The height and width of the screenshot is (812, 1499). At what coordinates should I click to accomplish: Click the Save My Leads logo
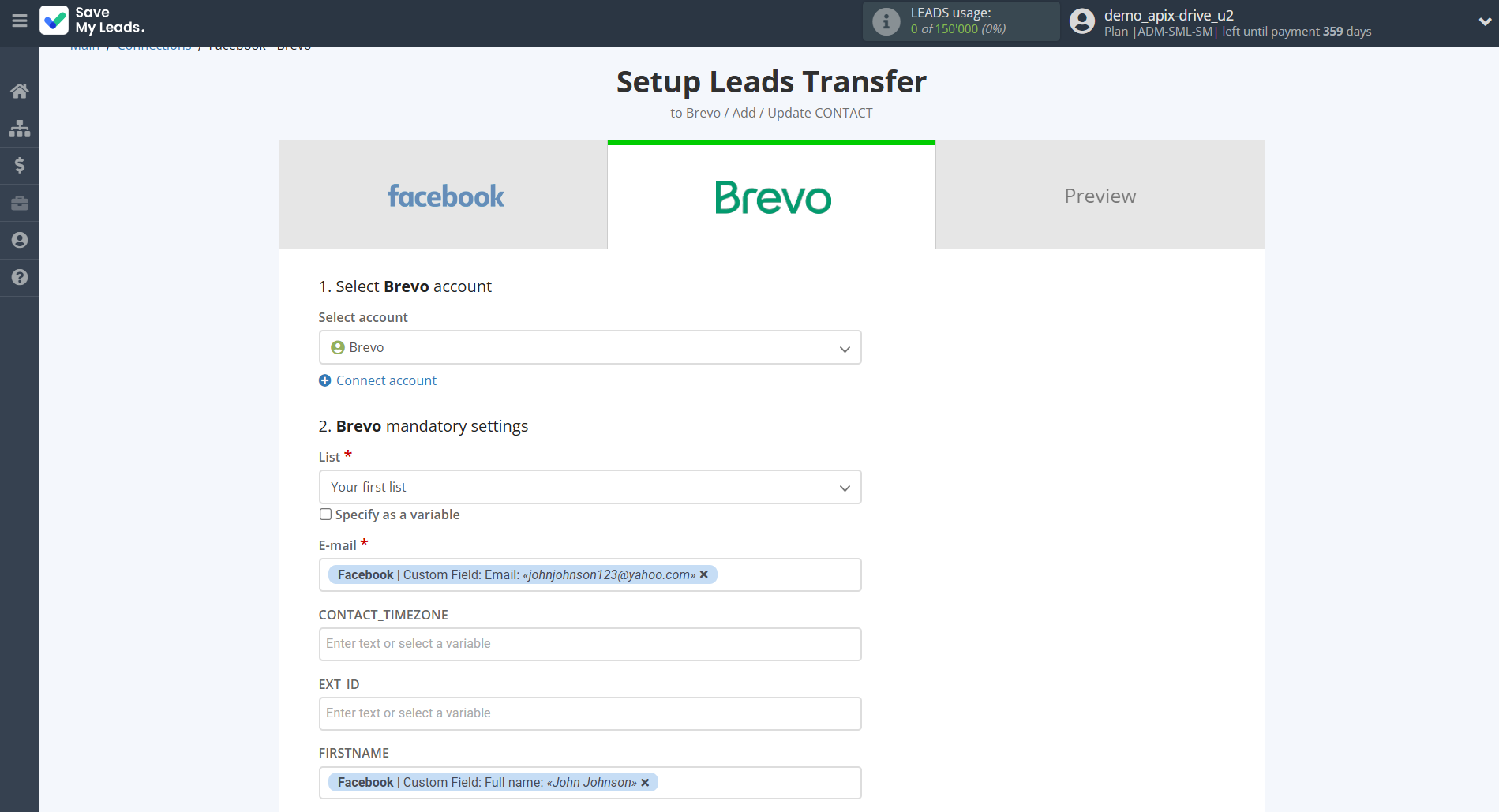92,21
